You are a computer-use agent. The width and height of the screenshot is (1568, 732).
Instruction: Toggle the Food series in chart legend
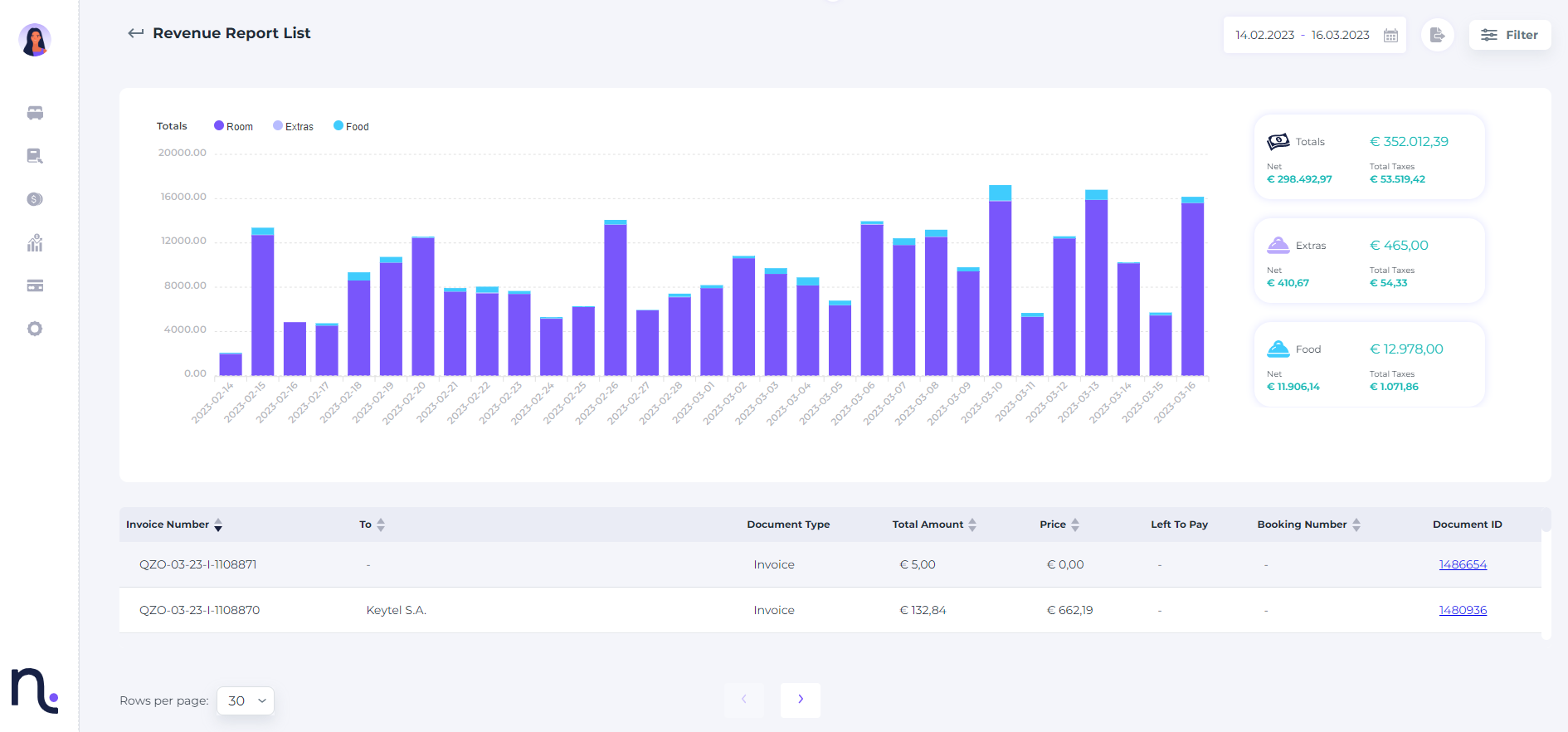click(x=351, y=126)
